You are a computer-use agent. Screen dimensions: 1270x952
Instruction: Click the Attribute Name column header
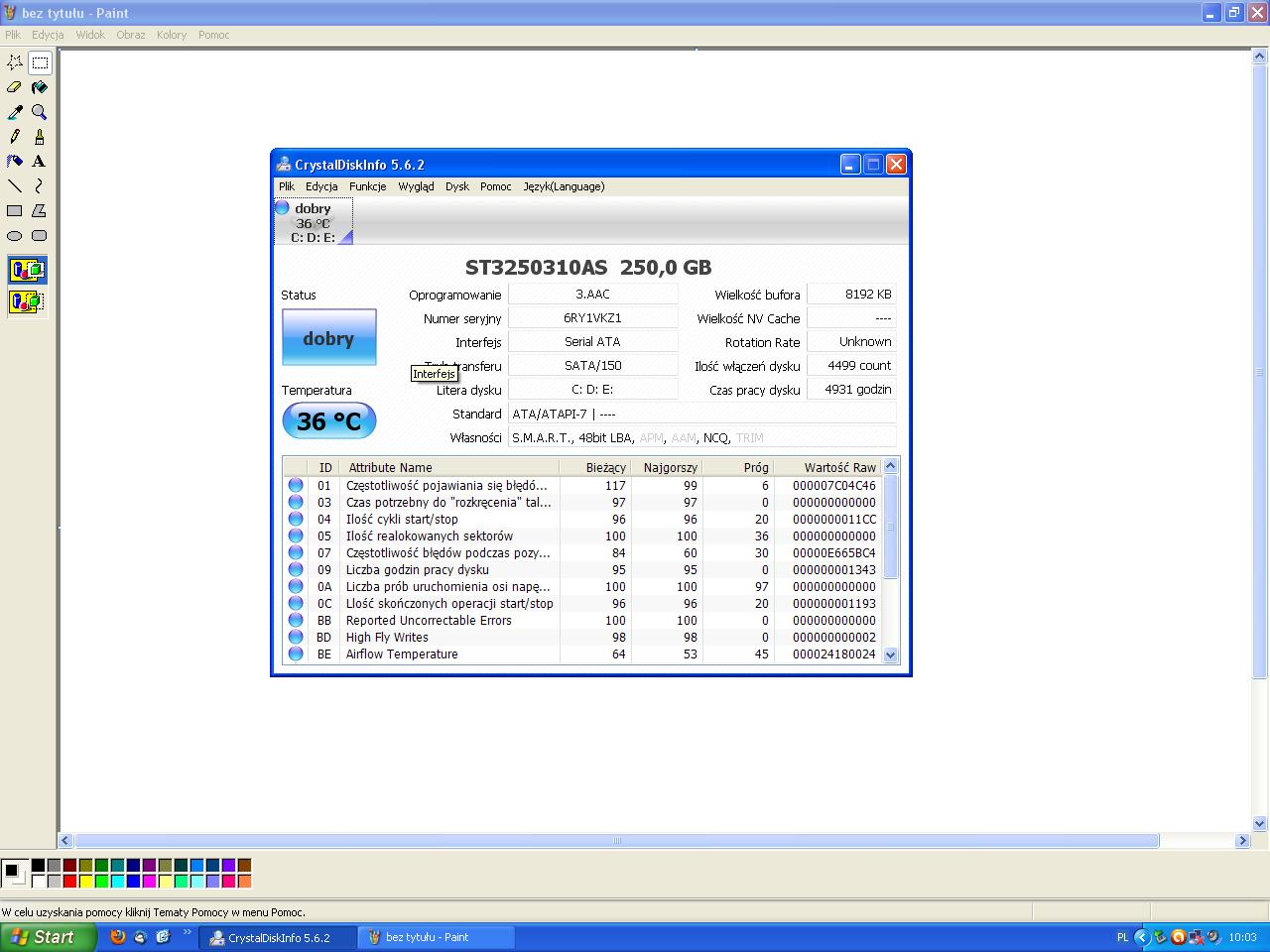click(449, 467)
